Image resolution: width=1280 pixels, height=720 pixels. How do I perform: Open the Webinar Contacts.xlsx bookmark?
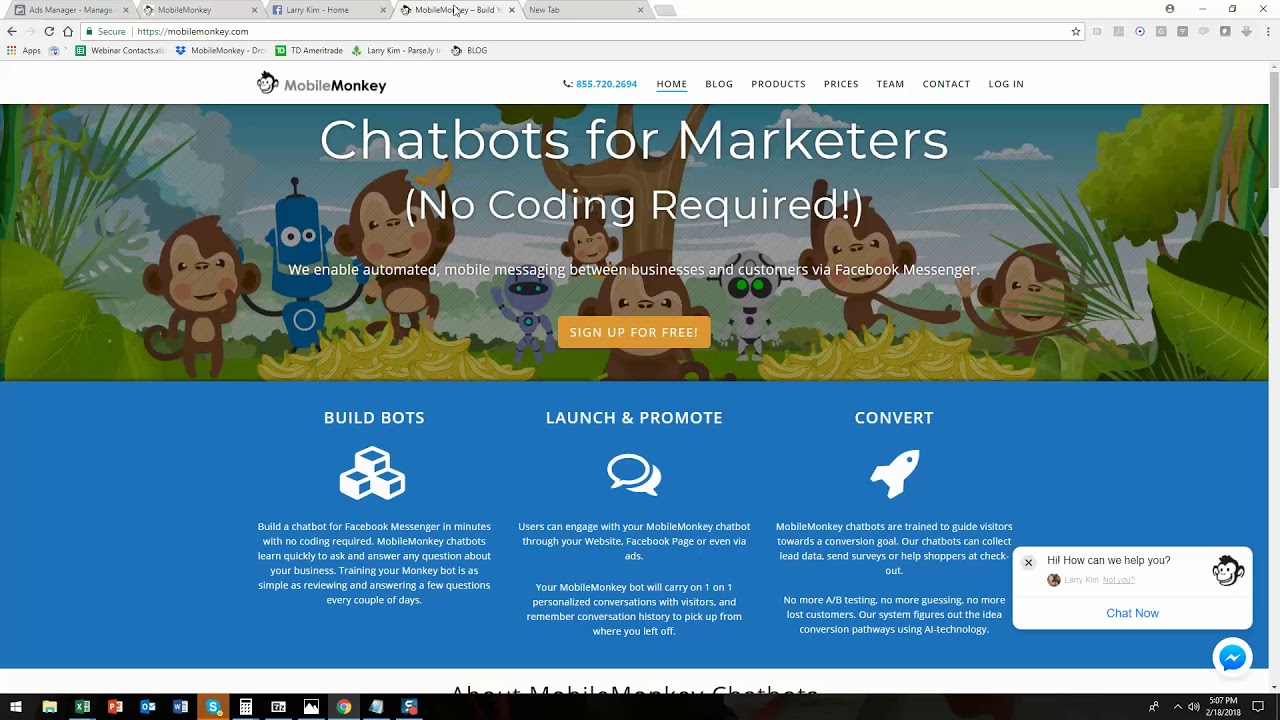pos(120,50)
